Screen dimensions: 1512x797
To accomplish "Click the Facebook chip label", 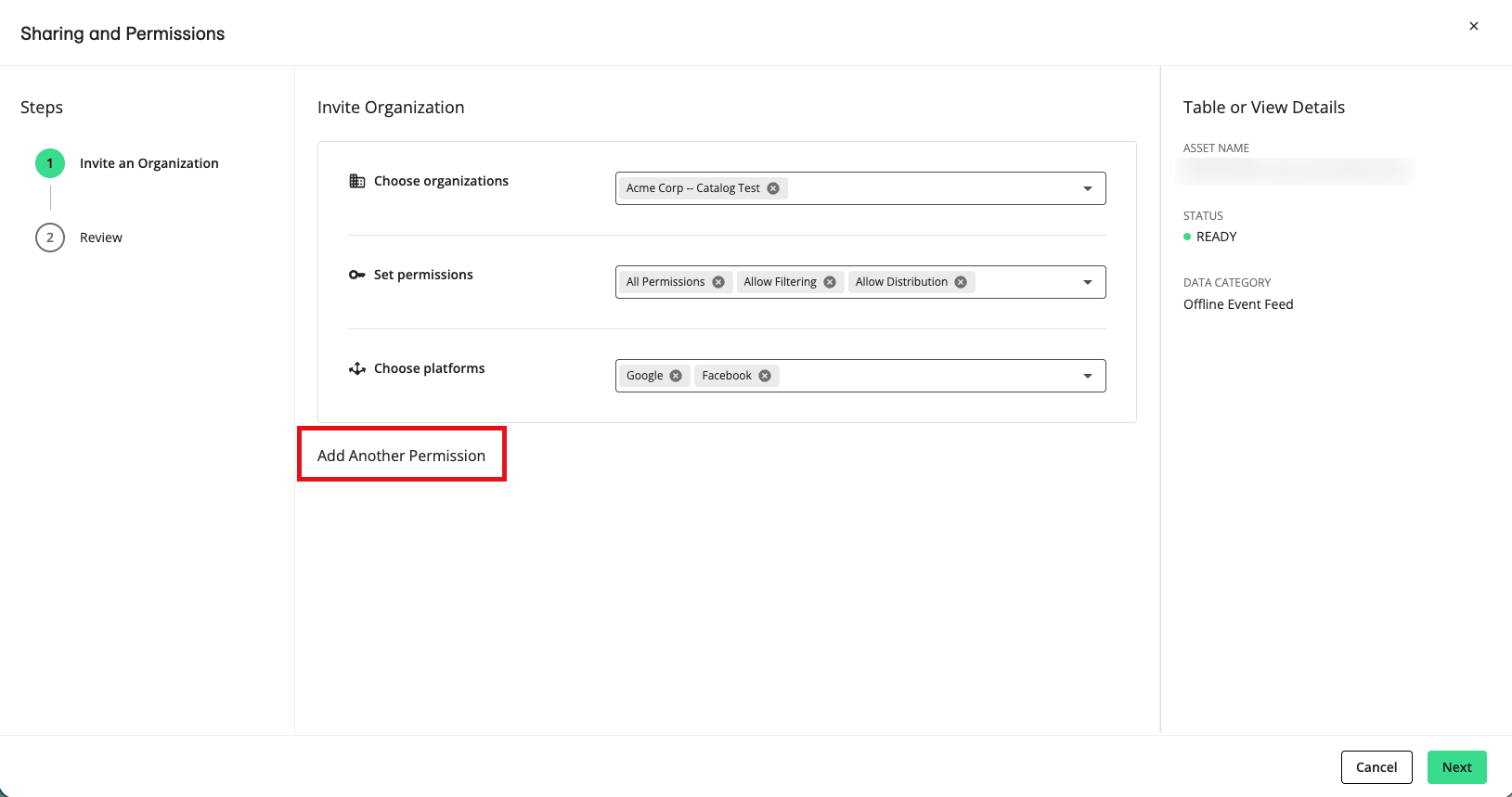I will pyautogui.click(x=727, y=376).
